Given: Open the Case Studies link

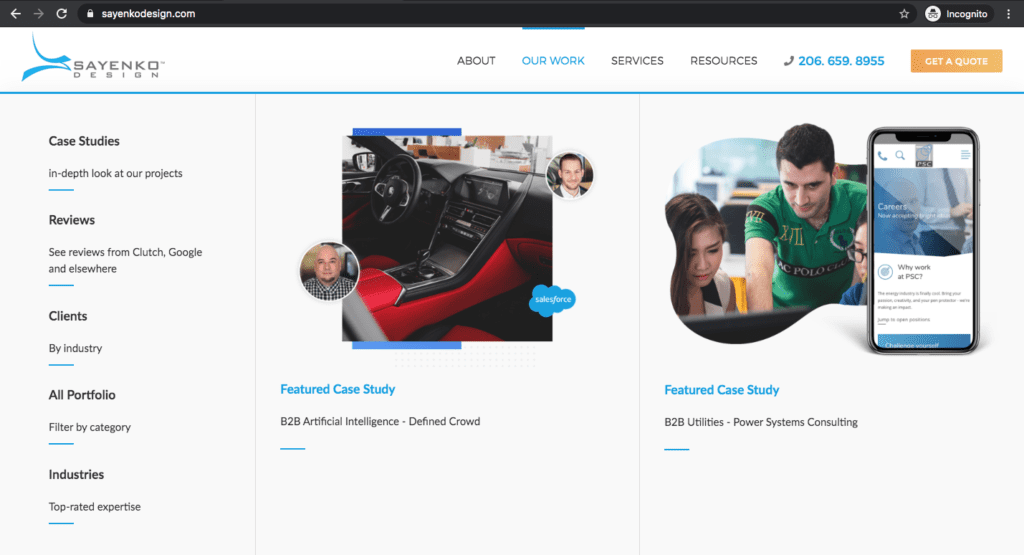Looking at the screenshot, I should 84,141.
